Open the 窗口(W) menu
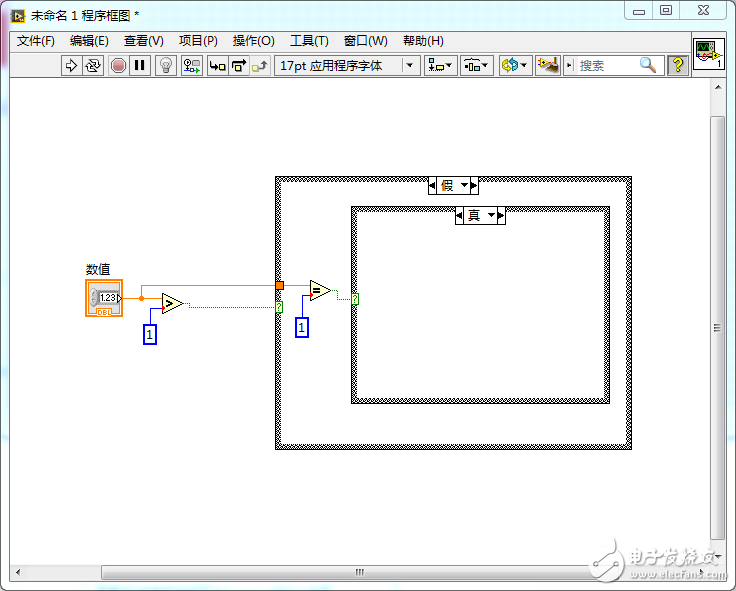The image size is (736, 591). (366, 41)
